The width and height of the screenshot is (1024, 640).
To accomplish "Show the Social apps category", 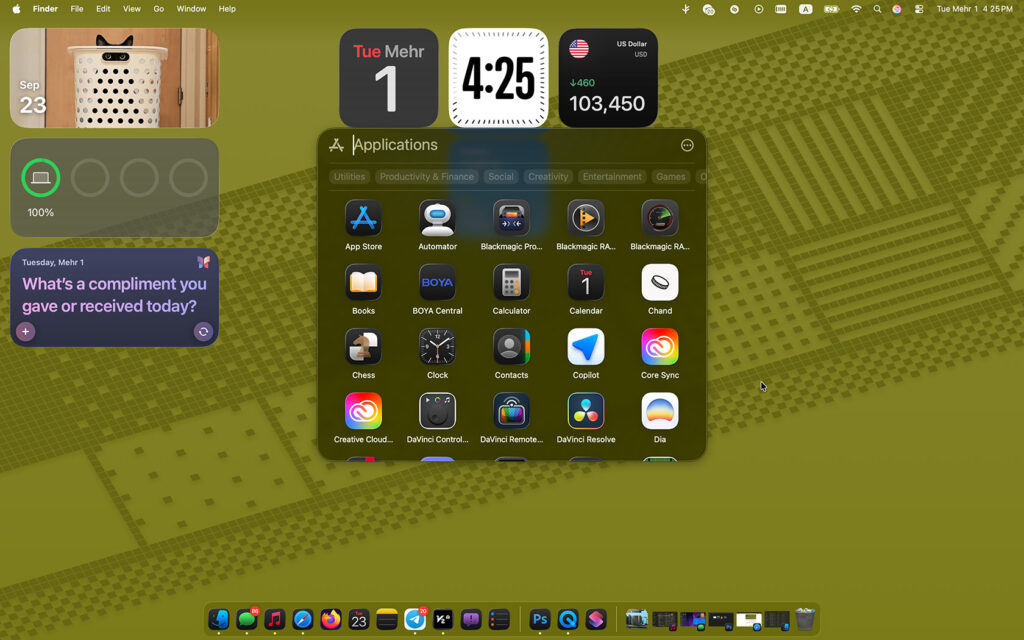I will tap(501, 176).
